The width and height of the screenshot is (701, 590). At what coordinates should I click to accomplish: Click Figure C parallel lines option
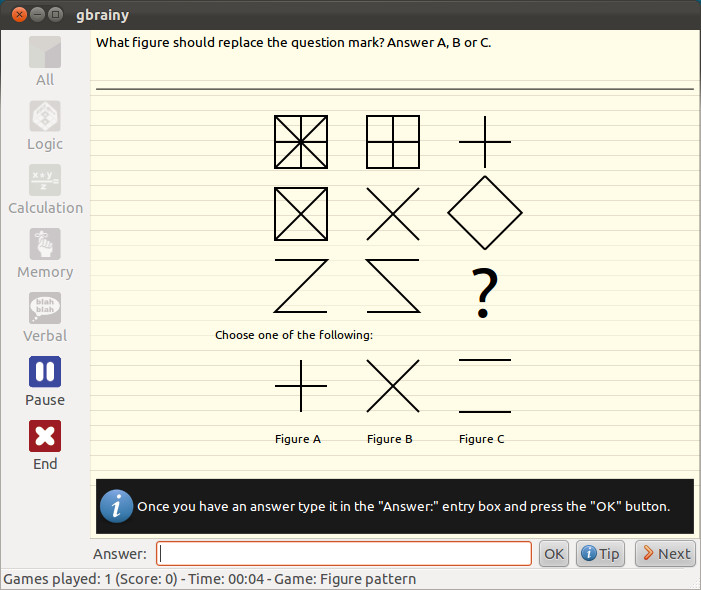click(x=485, y=386)
